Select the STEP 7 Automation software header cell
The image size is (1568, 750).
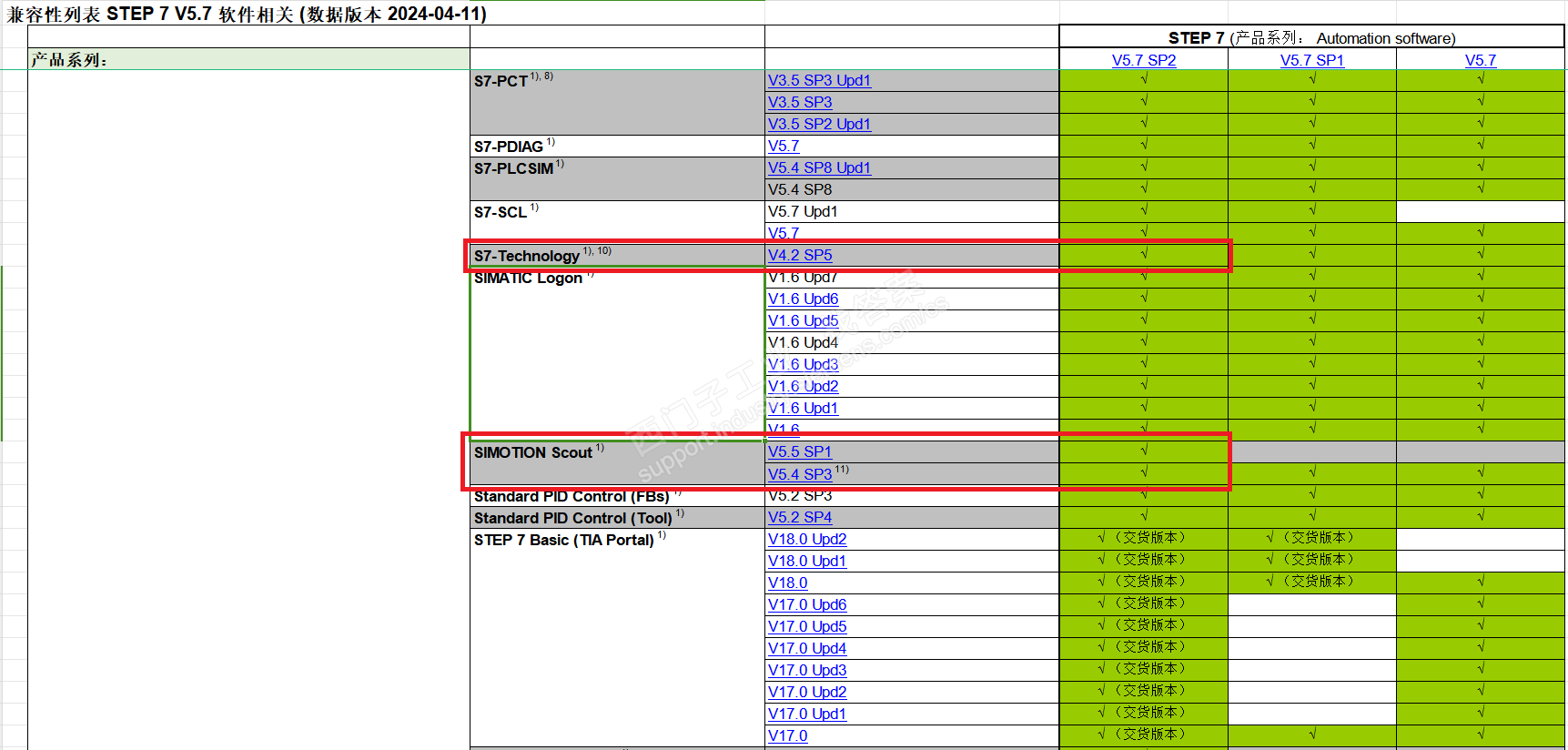pyautogui.click(x=1311, y=37)
